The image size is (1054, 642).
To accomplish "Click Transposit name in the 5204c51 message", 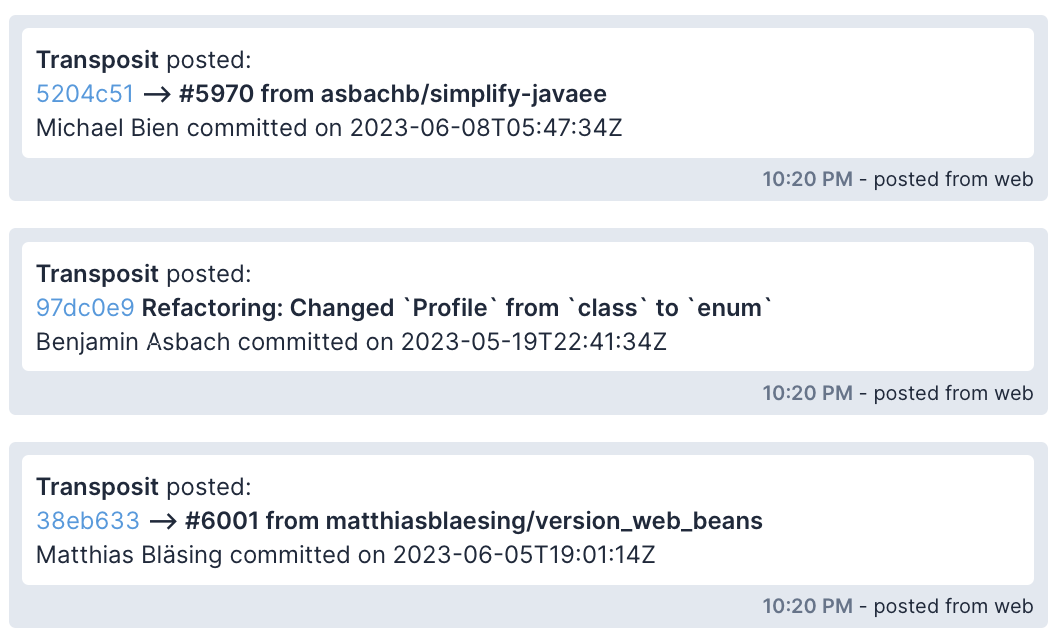I will pyautogui.click(x=97, y=60).
